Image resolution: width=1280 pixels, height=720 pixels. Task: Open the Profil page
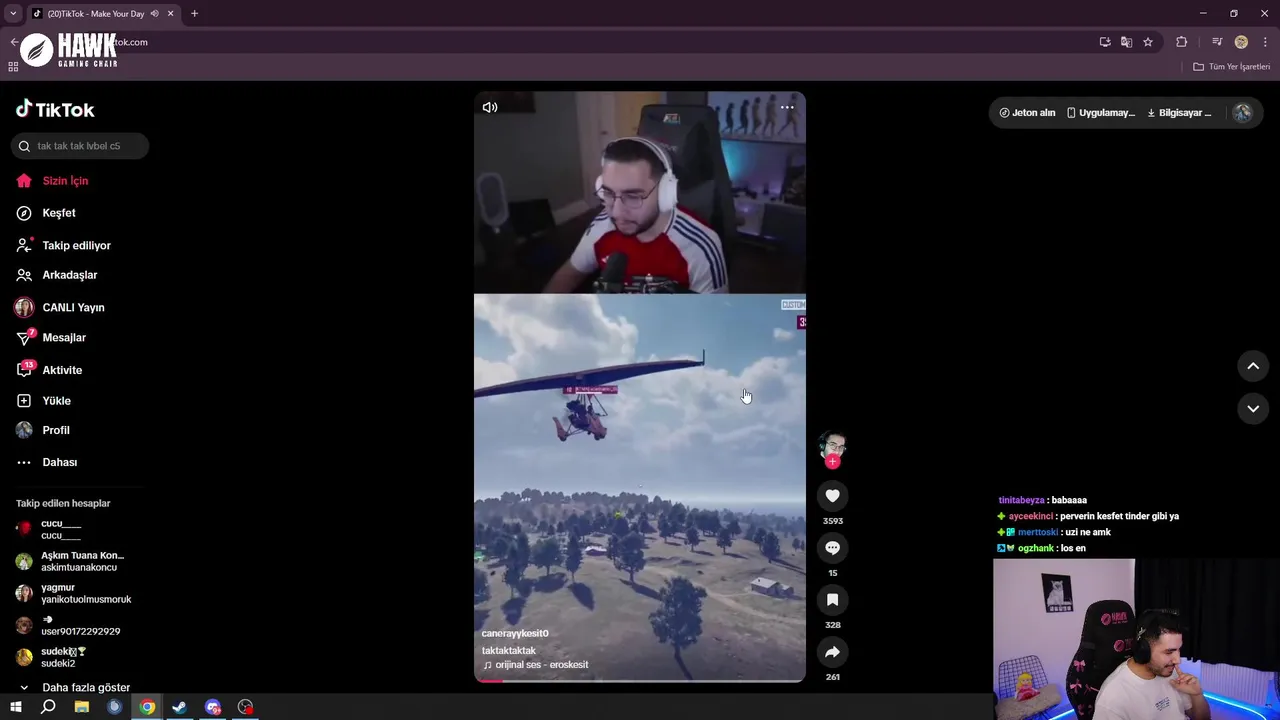pos(56,430)
